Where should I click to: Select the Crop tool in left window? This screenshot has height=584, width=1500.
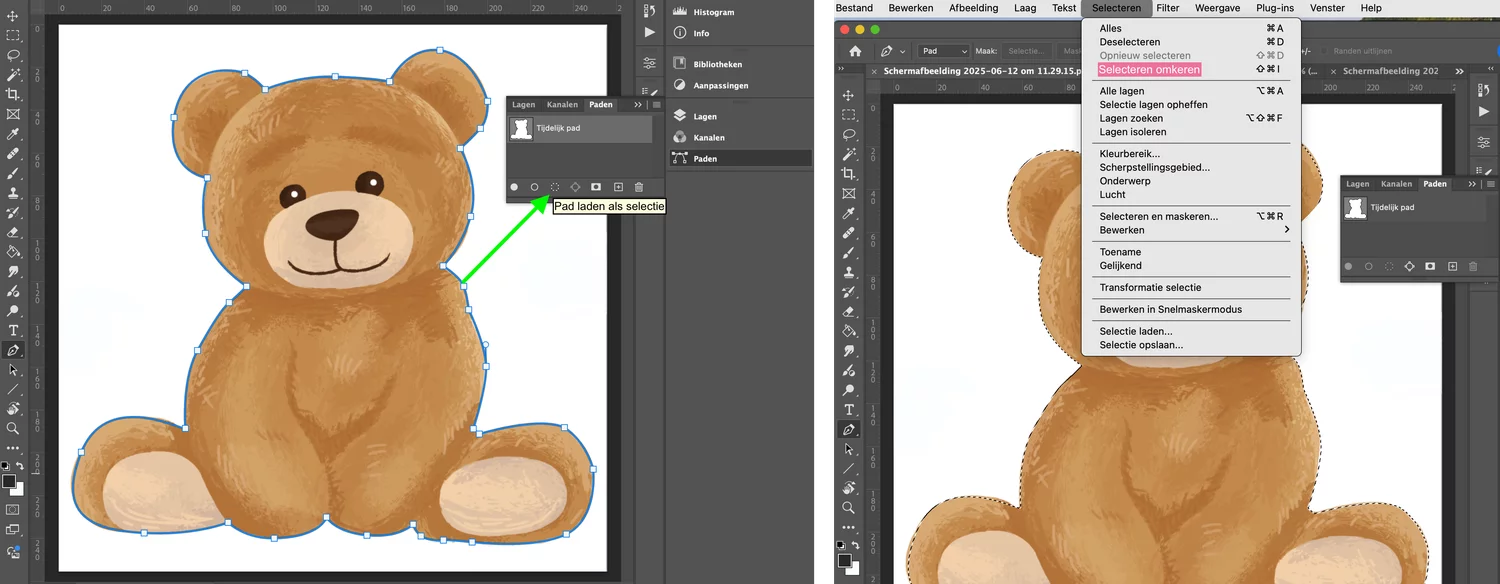(x=13, y=95)
